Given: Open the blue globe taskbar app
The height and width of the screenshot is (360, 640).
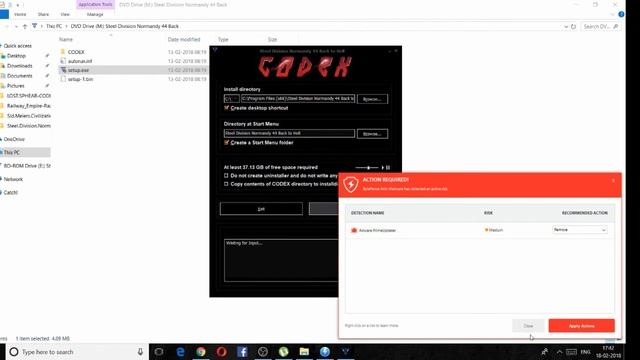Looking at the screenshot, I should (325, 352).
